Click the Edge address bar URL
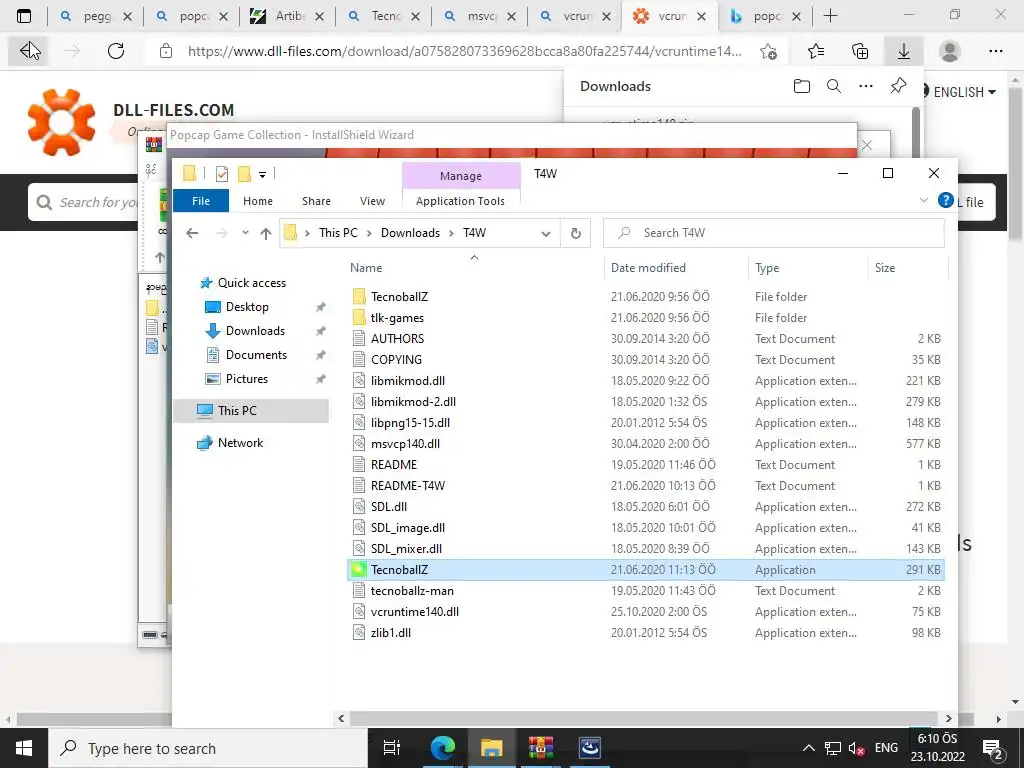Viewport: 1024px width, 768px height. (464, 51)
